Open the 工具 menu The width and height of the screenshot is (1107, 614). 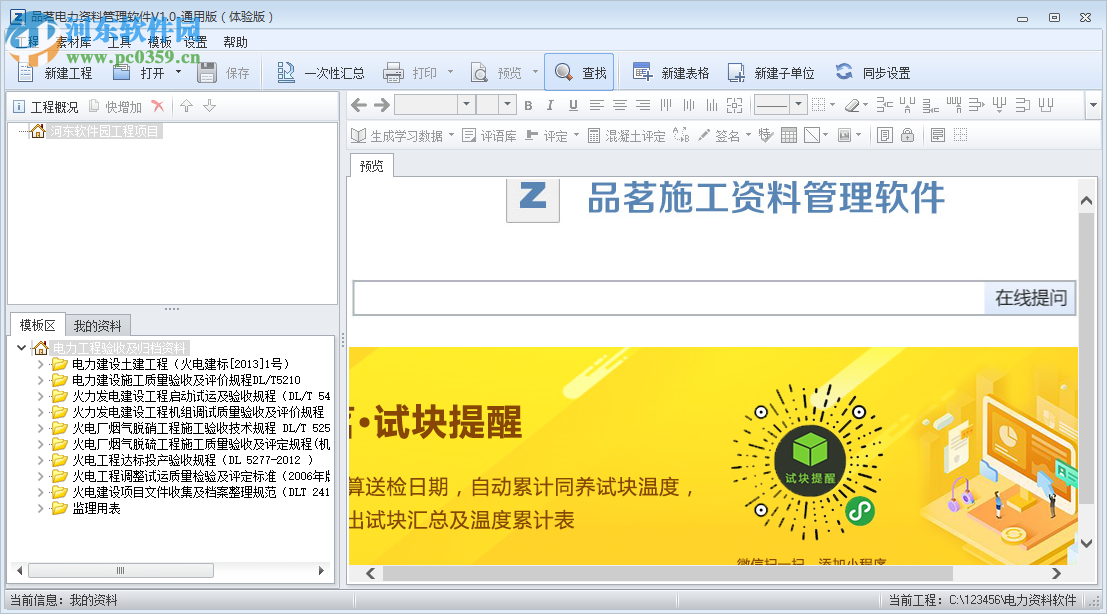(x=119, y=42)
